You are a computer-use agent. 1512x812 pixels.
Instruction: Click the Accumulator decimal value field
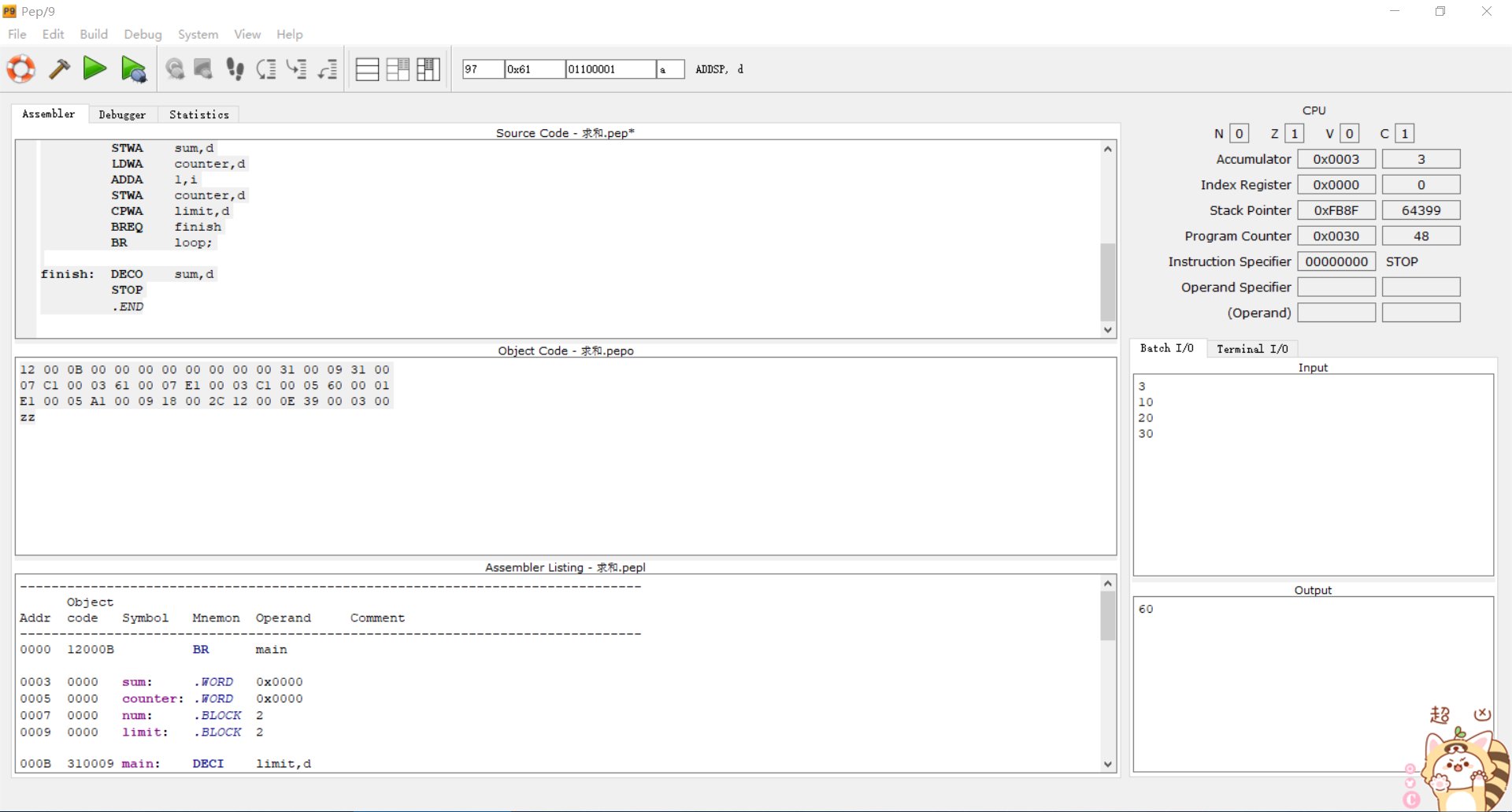click(1421, 159)
